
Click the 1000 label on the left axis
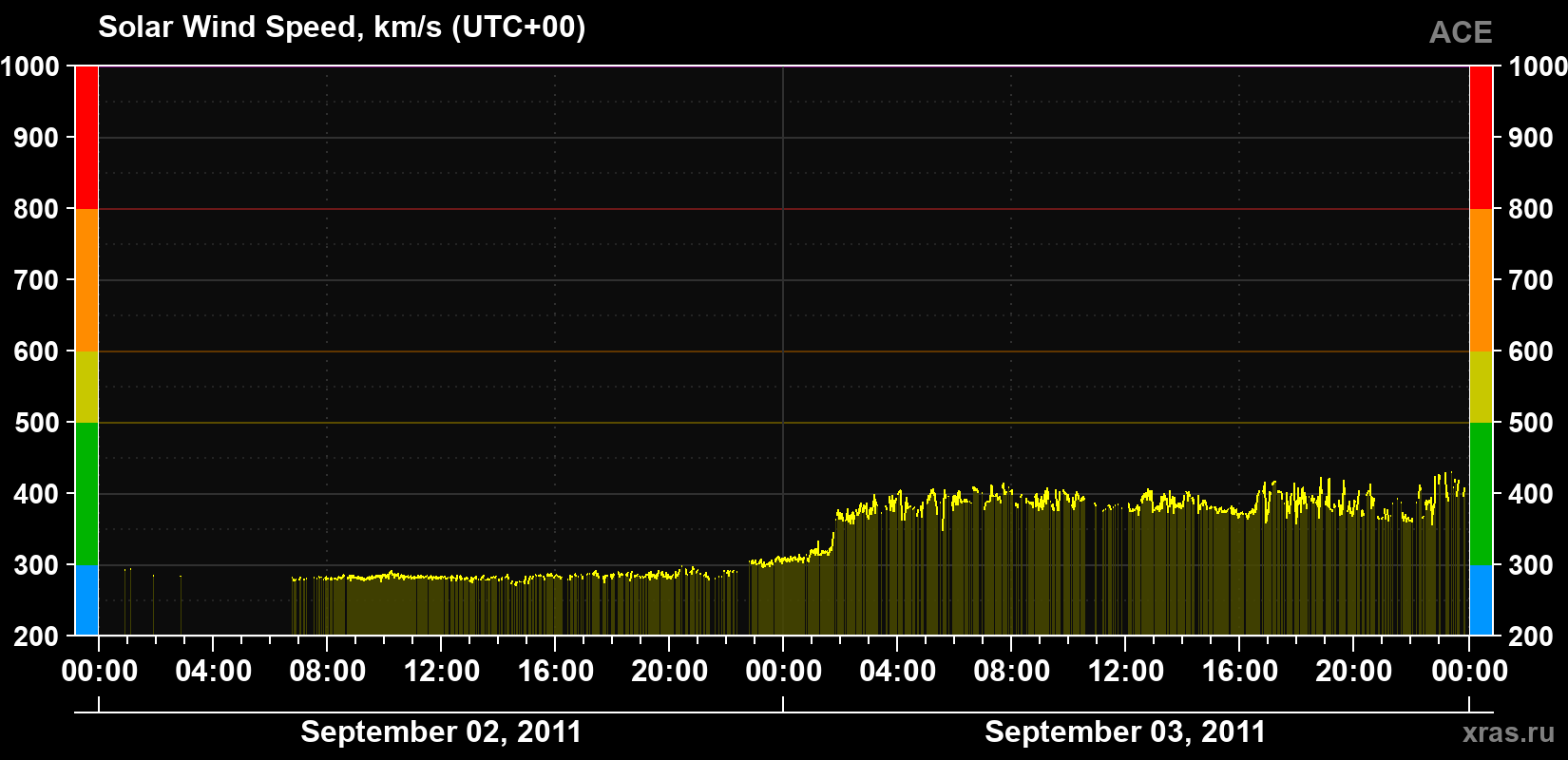click(x=29, y=66)
